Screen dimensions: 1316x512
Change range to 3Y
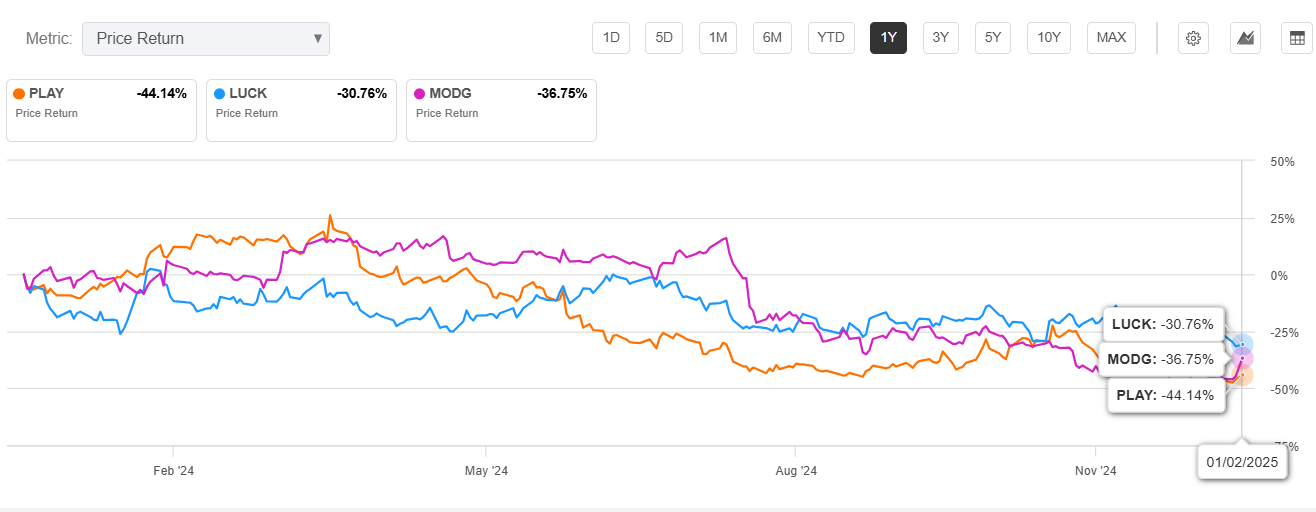tap(940, 38)
